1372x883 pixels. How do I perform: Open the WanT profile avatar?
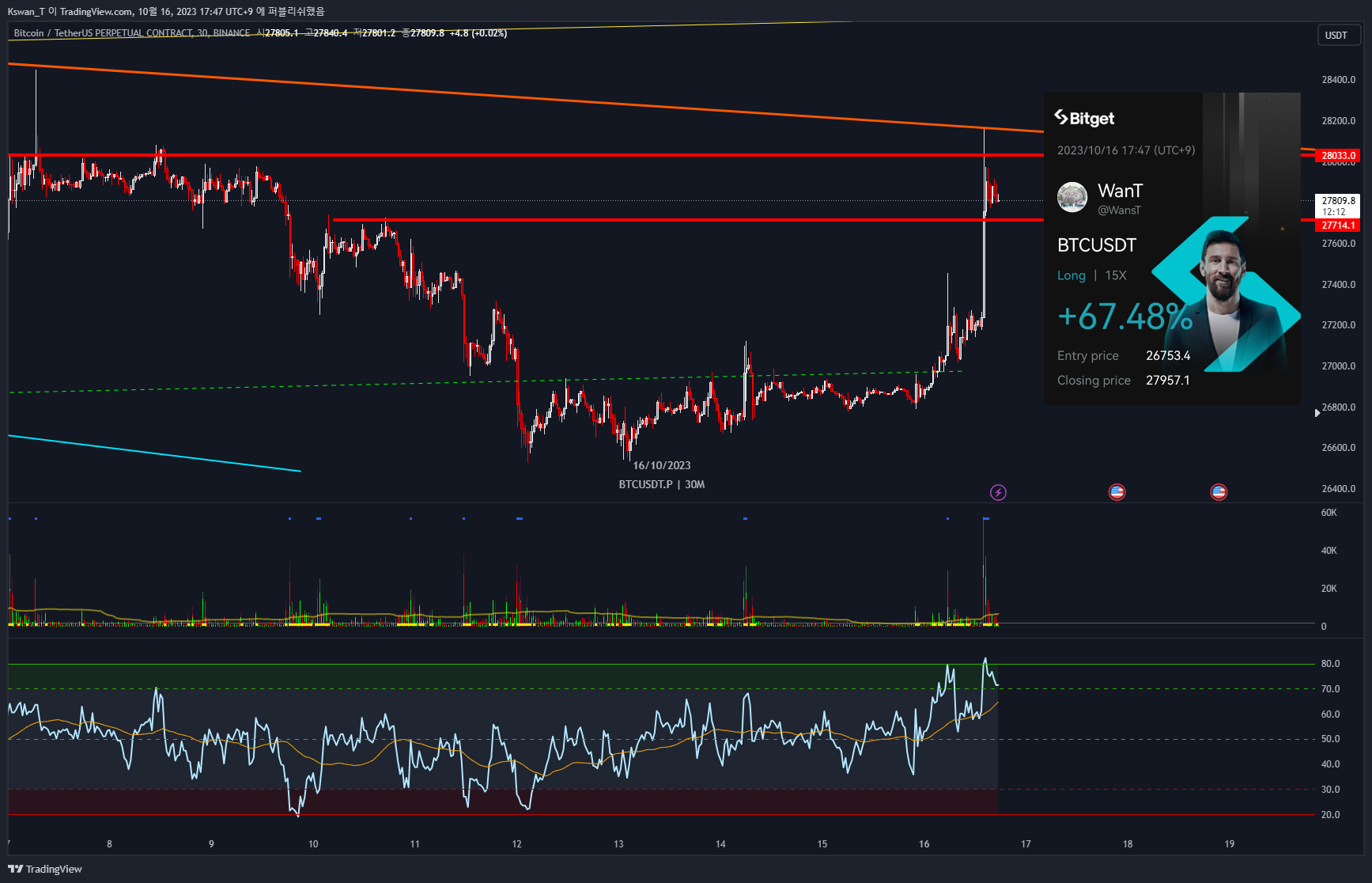click(x=1072, y=197)
